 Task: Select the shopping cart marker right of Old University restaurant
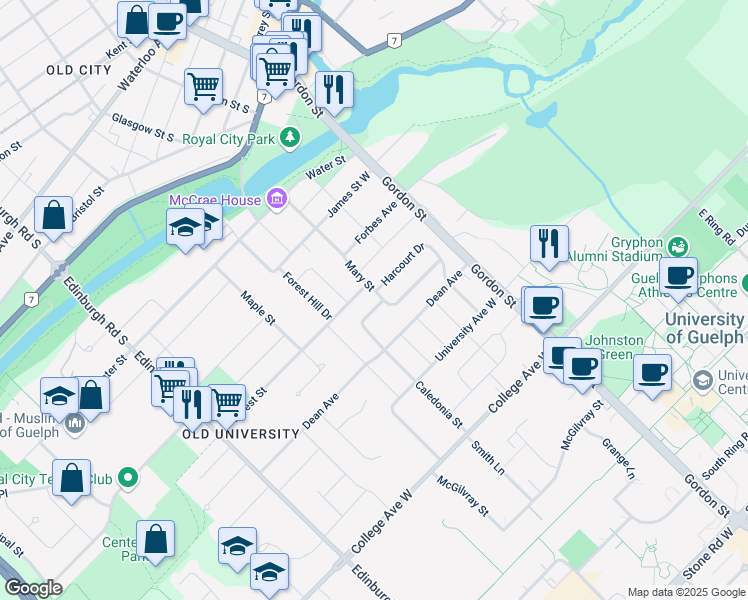click(228, 403)
